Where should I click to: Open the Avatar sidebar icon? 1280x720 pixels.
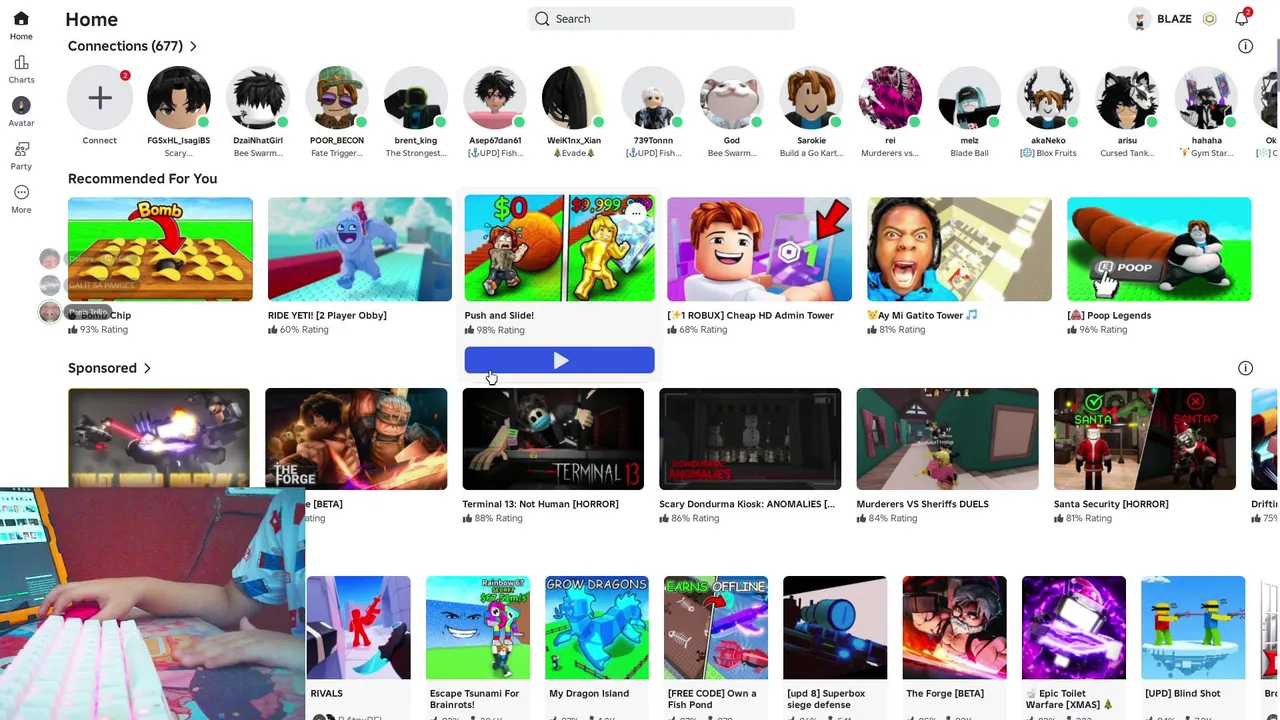coord(21,105)
